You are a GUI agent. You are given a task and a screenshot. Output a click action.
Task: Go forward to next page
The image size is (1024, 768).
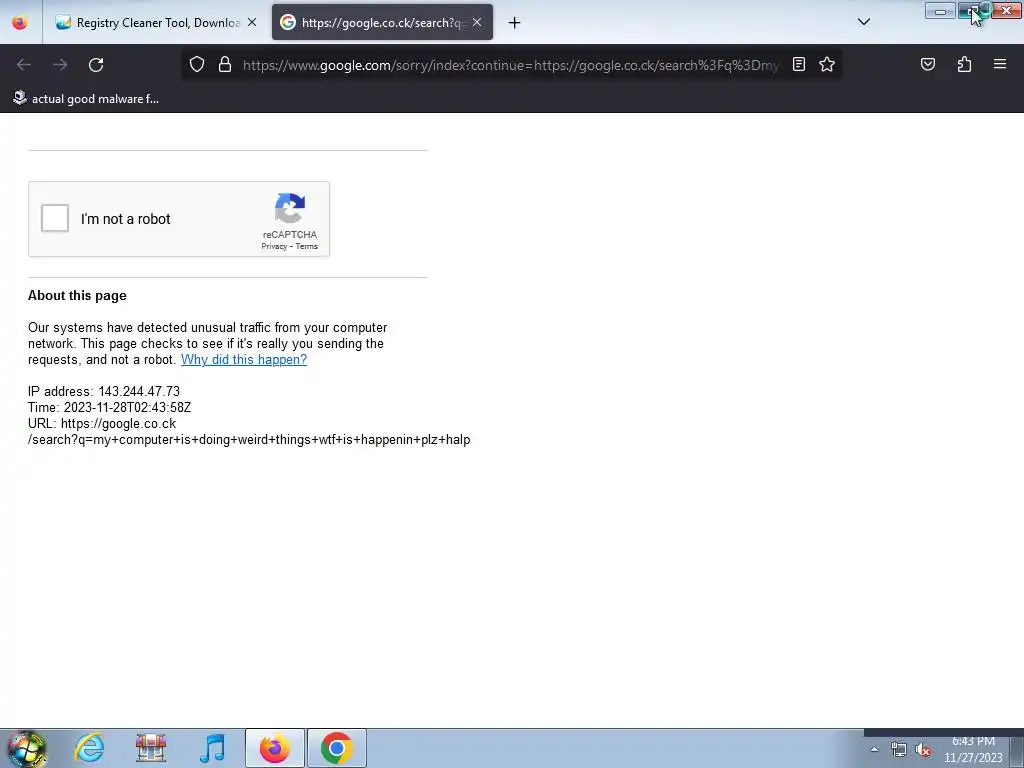pos(60,65)
